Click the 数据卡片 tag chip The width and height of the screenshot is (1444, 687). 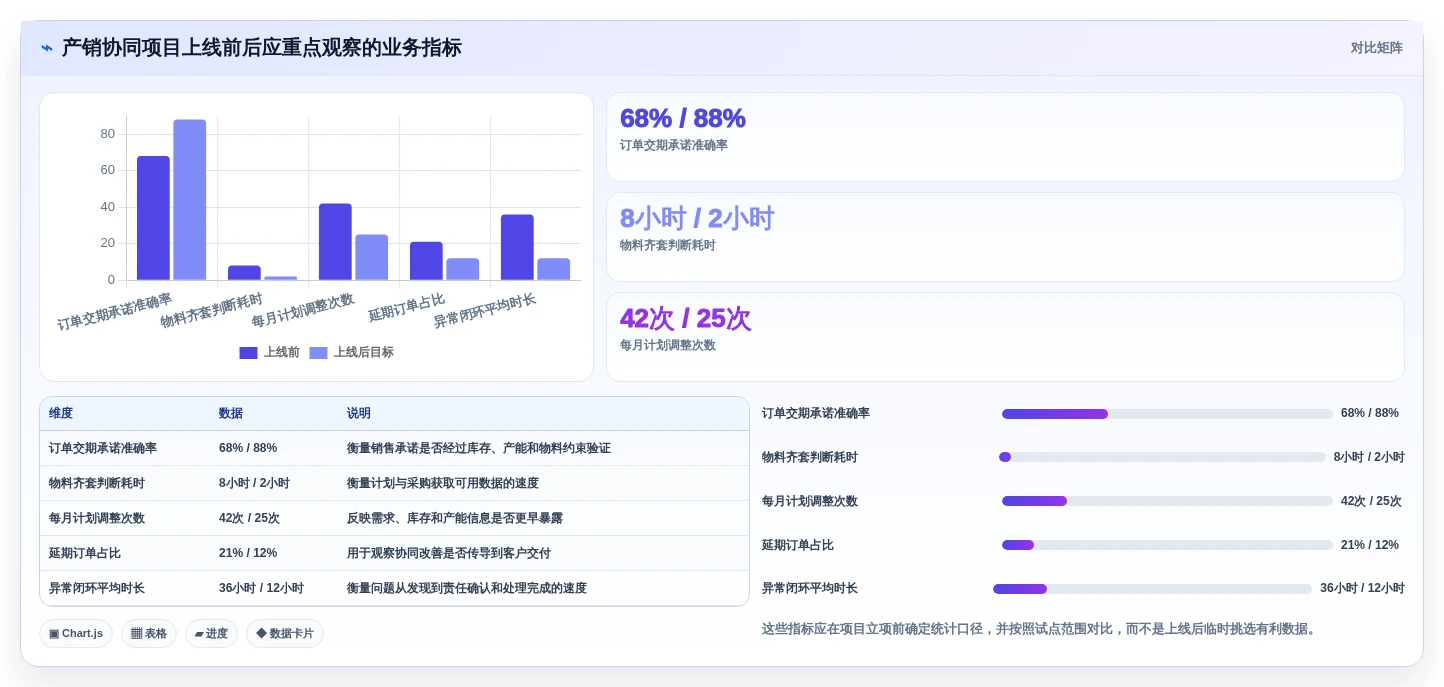click(285, 633)
